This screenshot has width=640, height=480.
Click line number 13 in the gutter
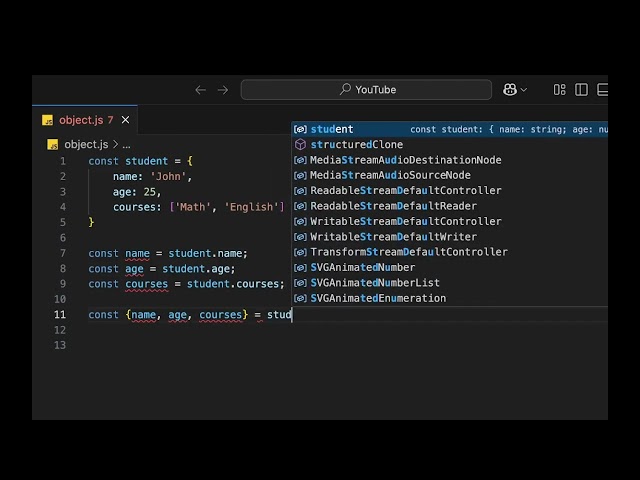60,345
